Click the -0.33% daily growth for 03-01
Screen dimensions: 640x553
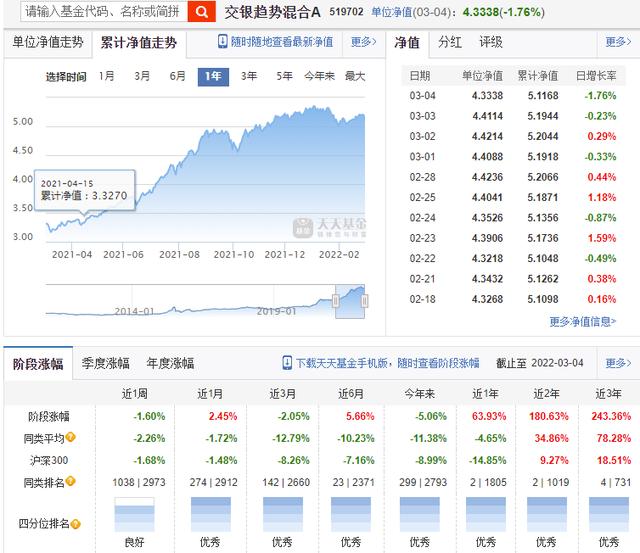point(600,157)
